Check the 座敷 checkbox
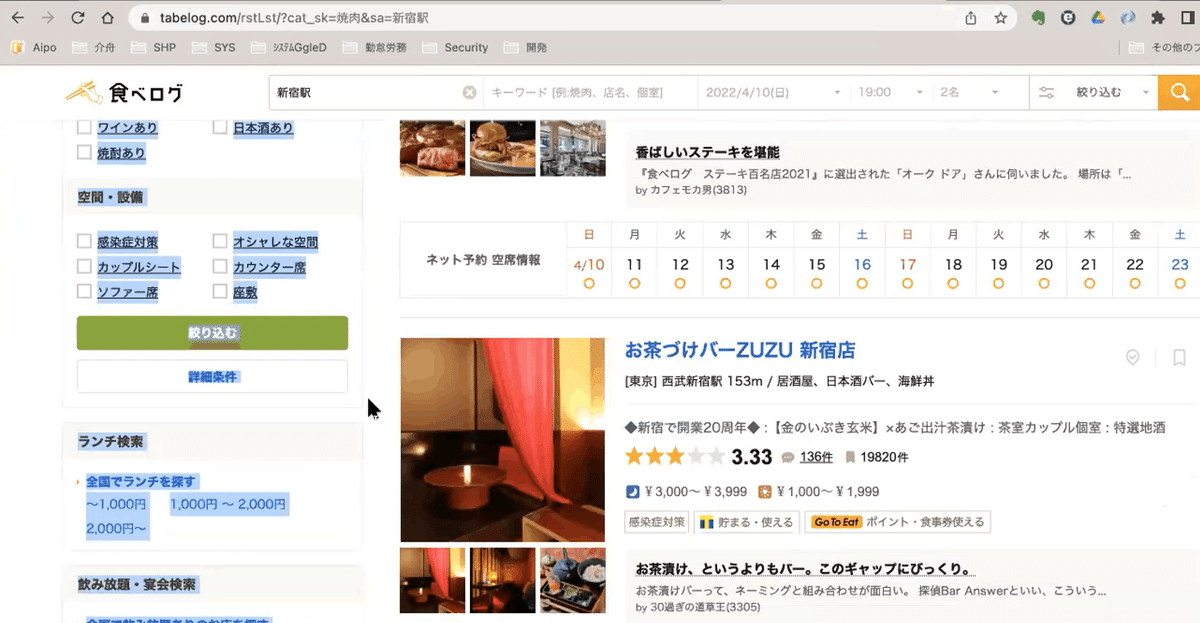The image size is (1200, 623). tap(220, 292)
